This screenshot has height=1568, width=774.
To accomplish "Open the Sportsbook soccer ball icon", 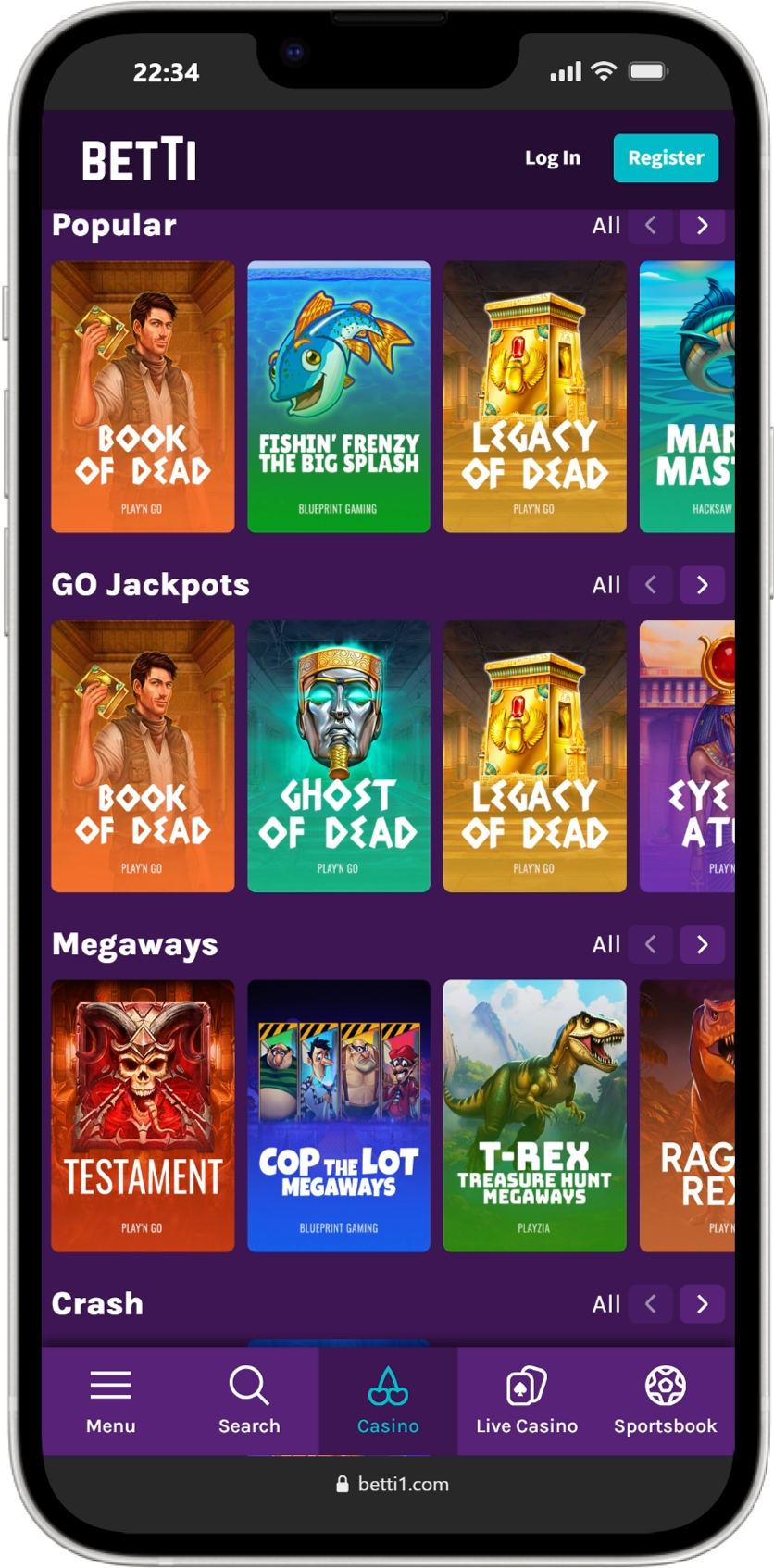I will [665, 1385].
